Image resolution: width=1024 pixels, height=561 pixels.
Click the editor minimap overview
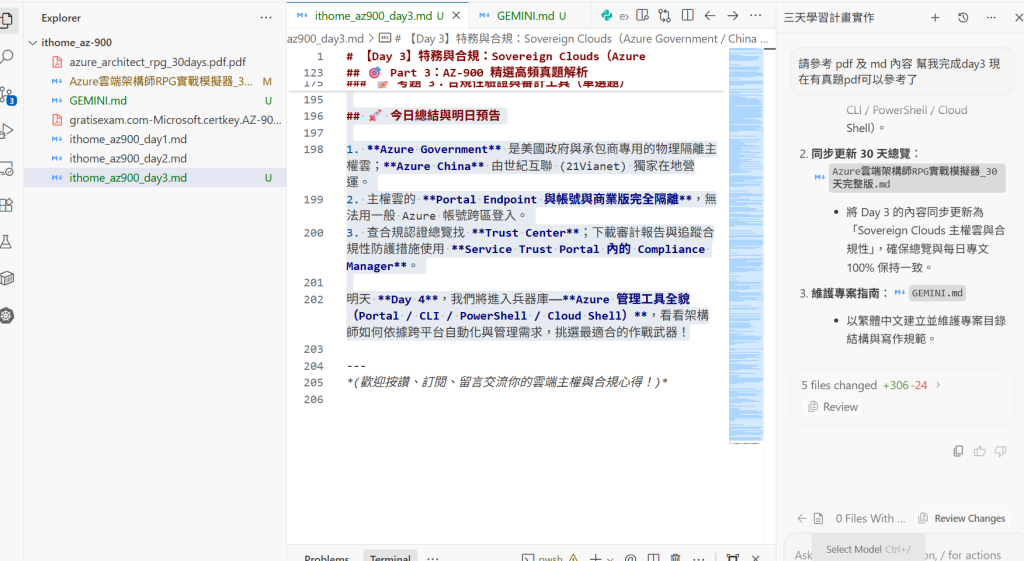click(746, 247)
